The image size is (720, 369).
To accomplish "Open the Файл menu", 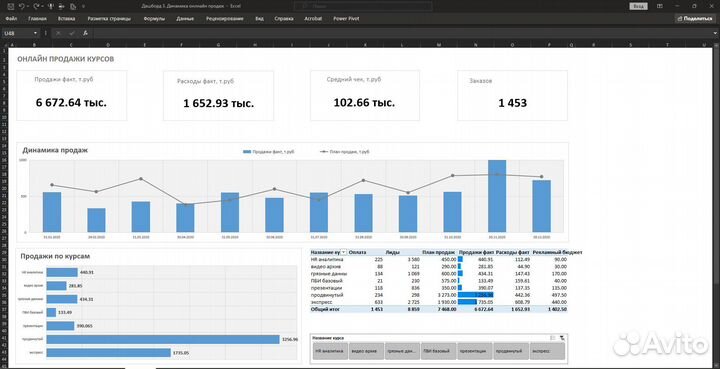I will 11,19.
